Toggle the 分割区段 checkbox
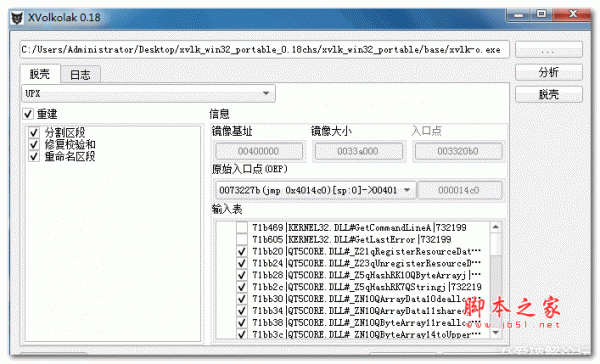Image resolution: width=600 pixels, height=364 pixels. [34, 132]
